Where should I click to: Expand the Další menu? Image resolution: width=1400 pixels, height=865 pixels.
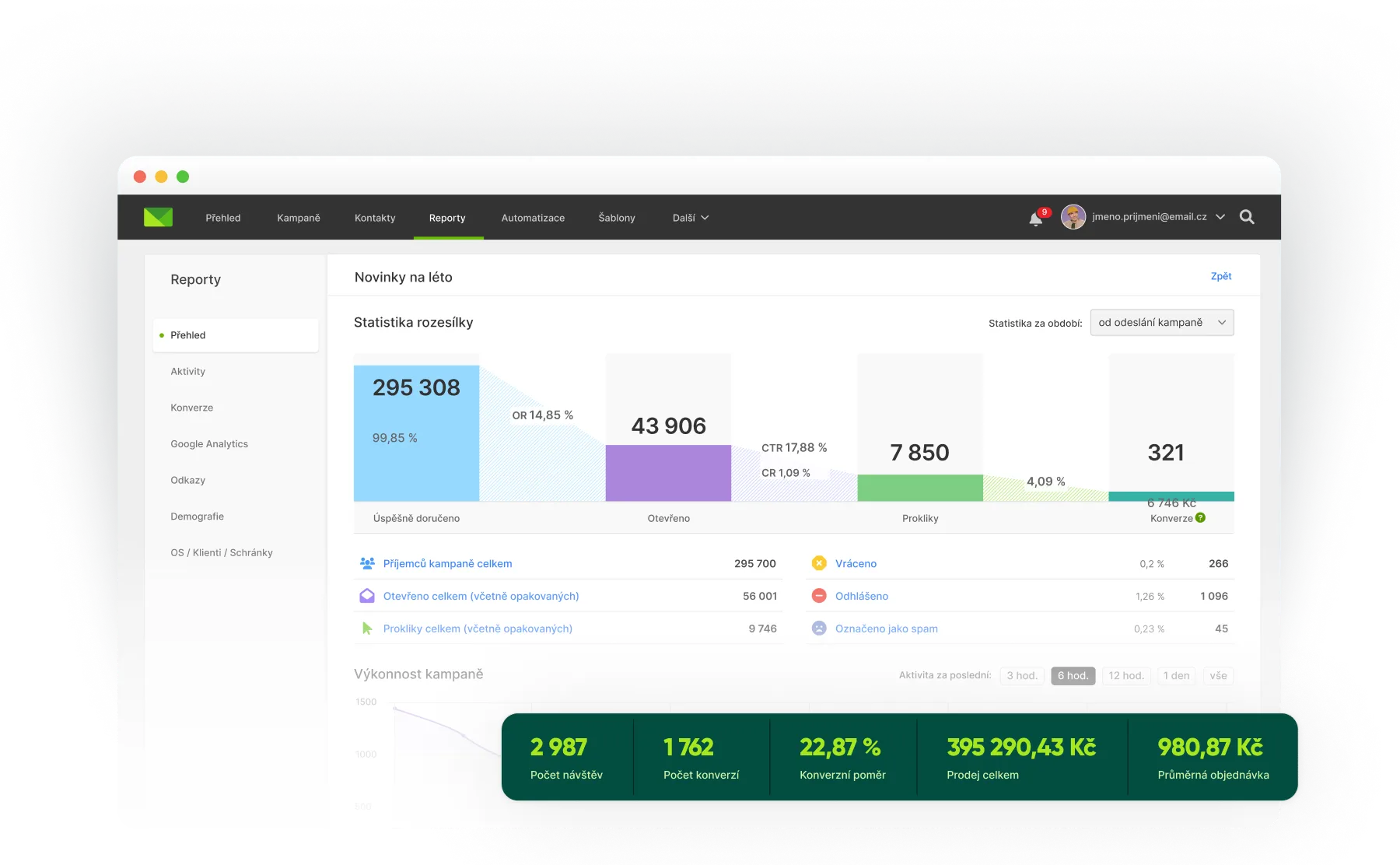point(691,218)
